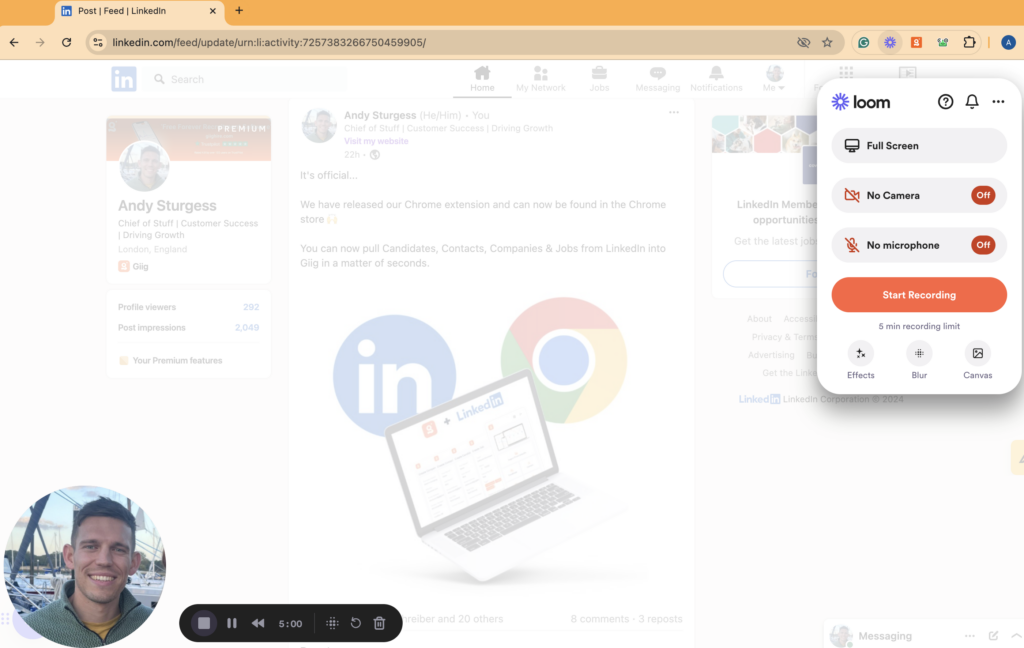This screenshot has width=1024, height=648.
Task: Delete the recording with the trash icon
Action: click(x=379, y=623)
